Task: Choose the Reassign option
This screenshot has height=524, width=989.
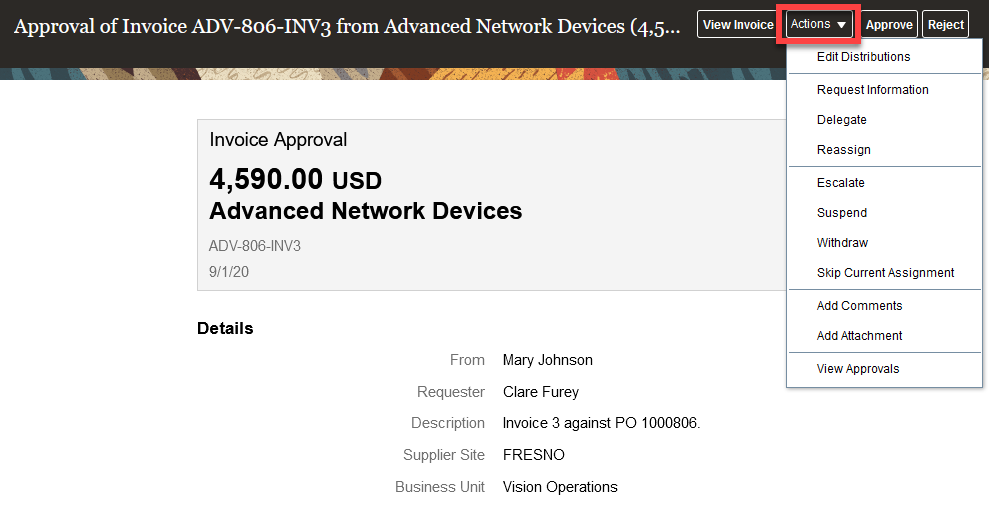Action: (843, 150)
